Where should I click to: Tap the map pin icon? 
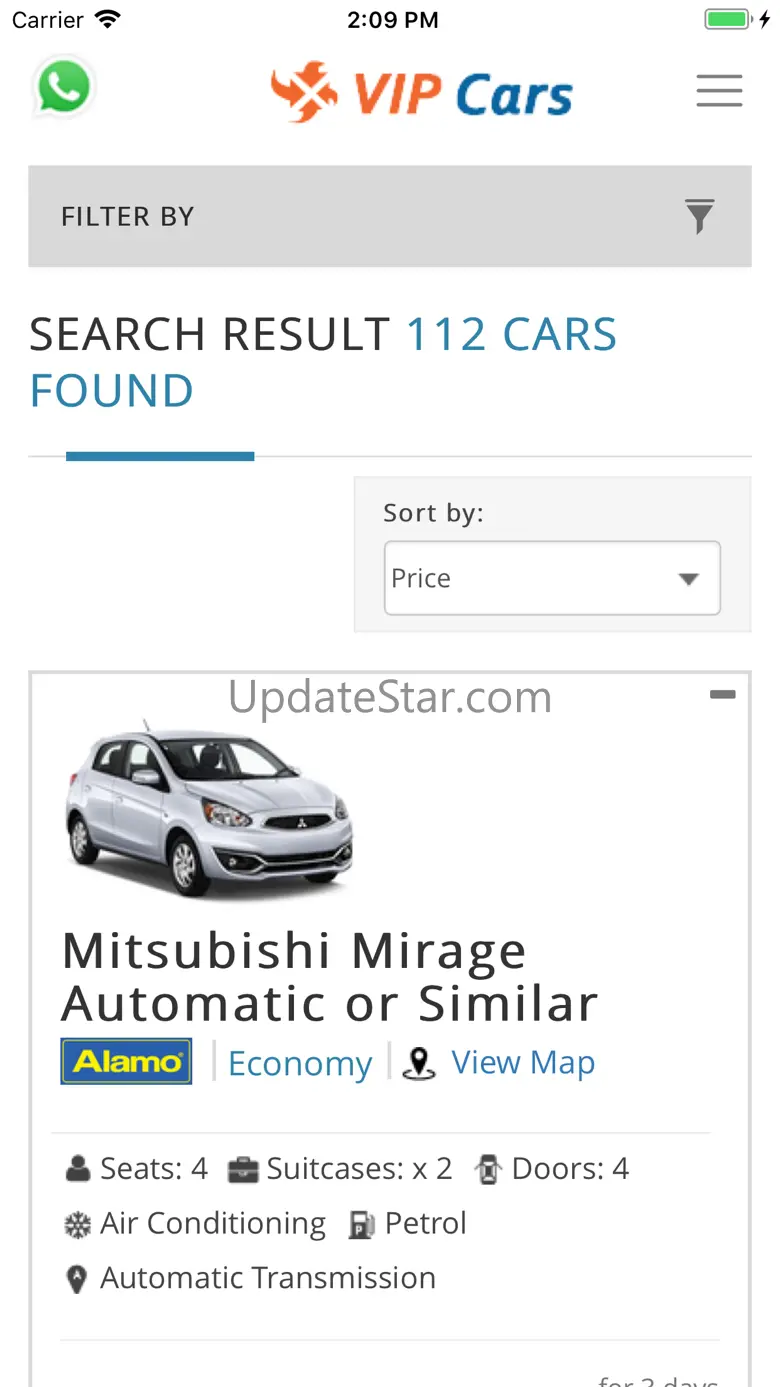(419, 1064)
